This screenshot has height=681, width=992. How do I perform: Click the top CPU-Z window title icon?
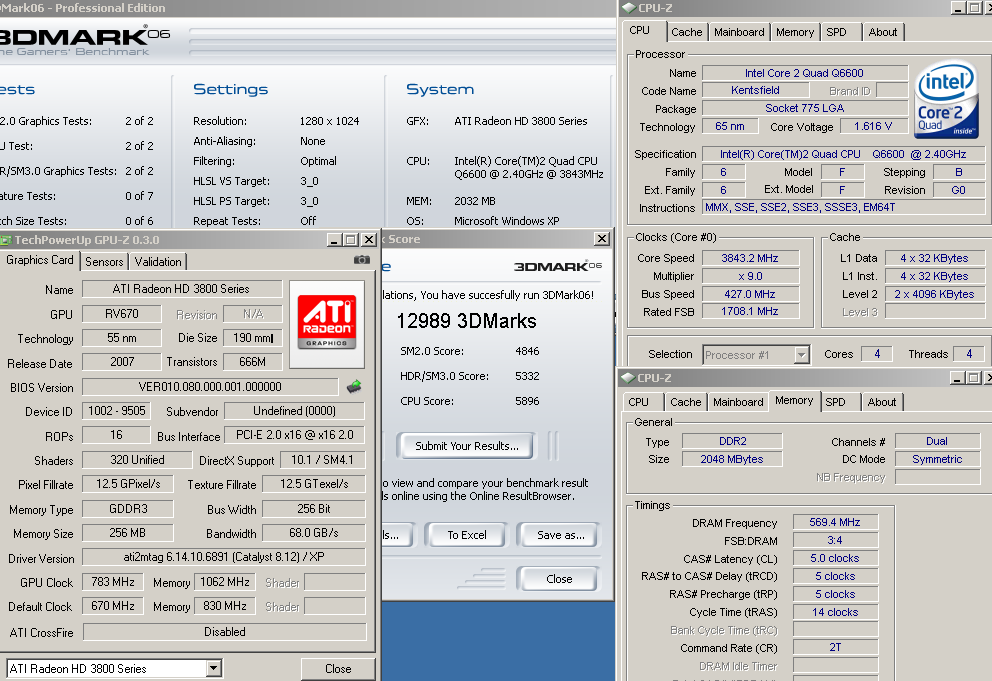[628, 8]
